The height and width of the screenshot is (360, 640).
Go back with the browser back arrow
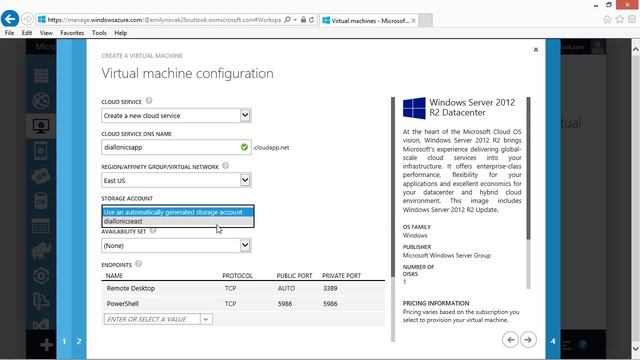[10, 19]
